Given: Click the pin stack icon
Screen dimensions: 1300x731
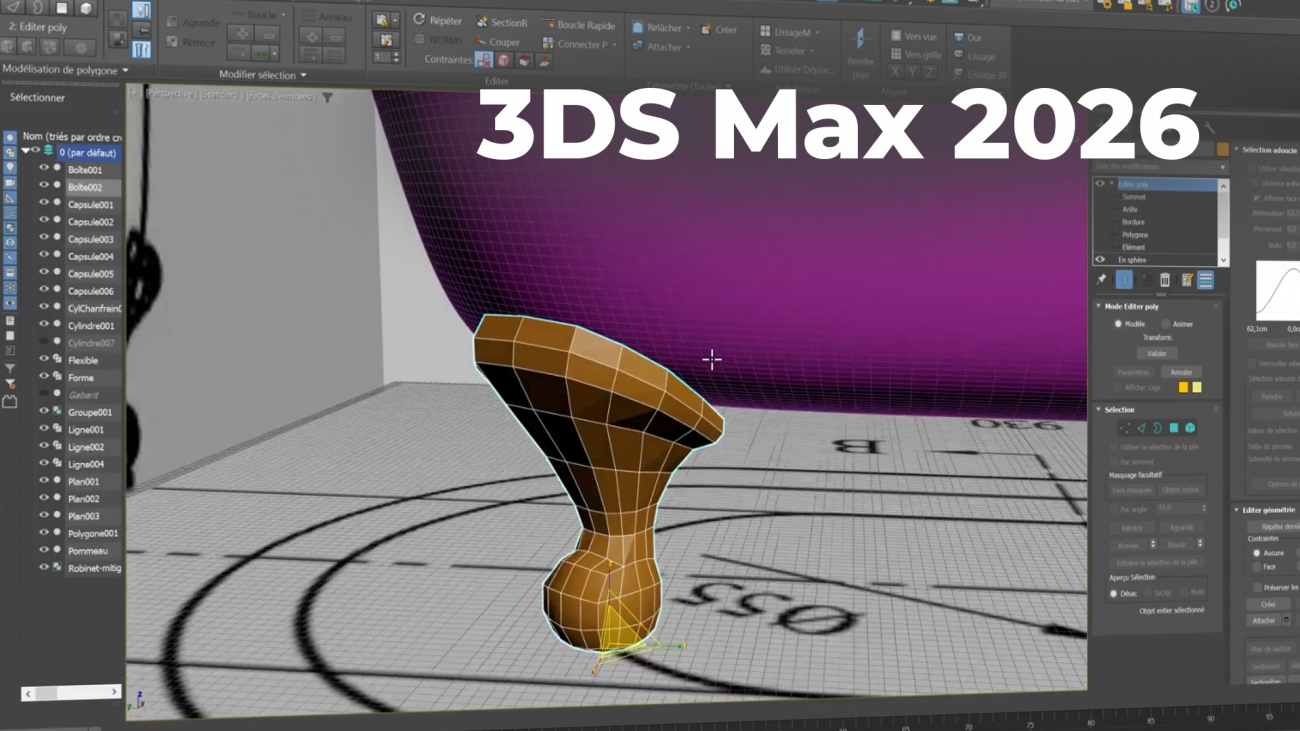Looking at the screenshot, I should coord(1102,280).
